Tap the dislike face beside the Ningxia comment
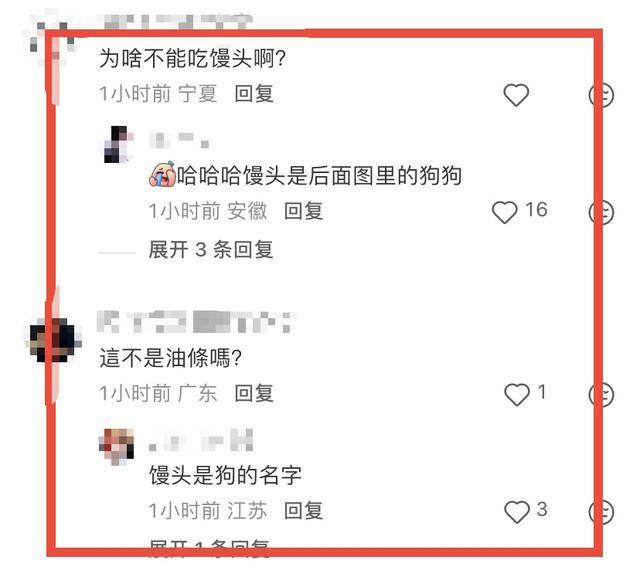This screenshot has height=577, width=640. 602,95
